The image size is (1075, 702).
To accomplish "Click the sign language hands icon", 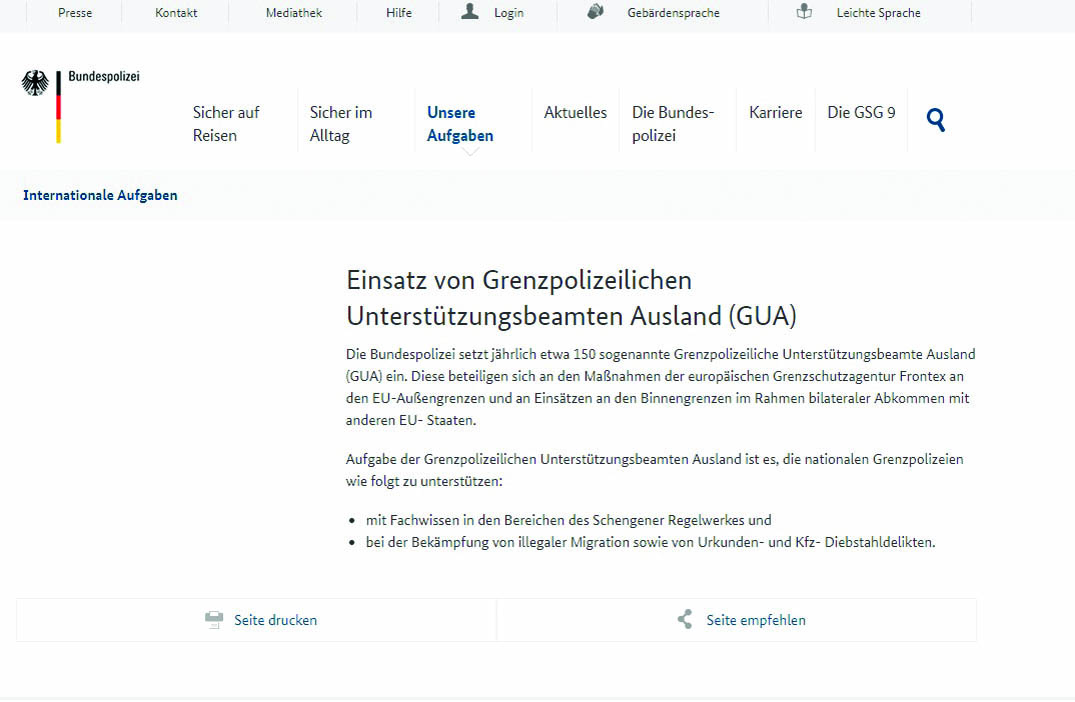I will tap(596, 12).
